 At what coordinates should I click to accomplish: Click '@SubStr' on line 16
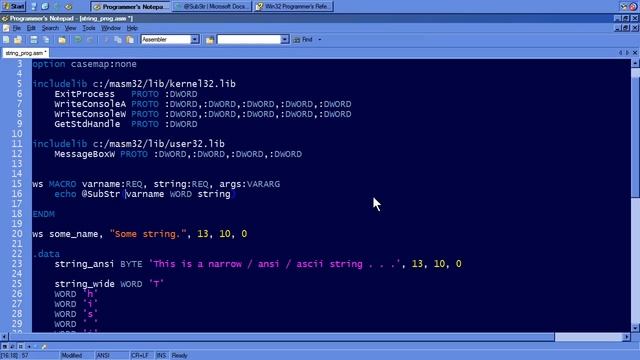click(x=101, y=194)
